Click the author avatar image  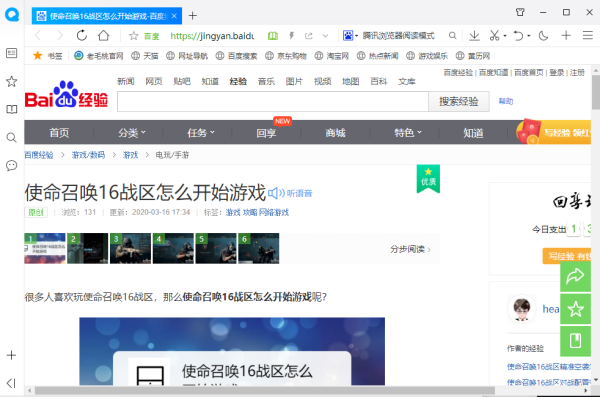(522, 309)
